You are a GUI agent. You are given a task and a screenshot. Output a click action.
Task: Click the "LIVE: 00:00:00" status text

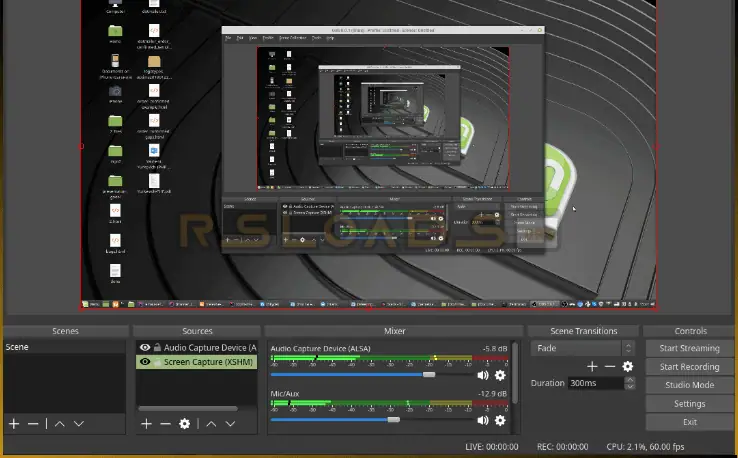pos(492,447)
